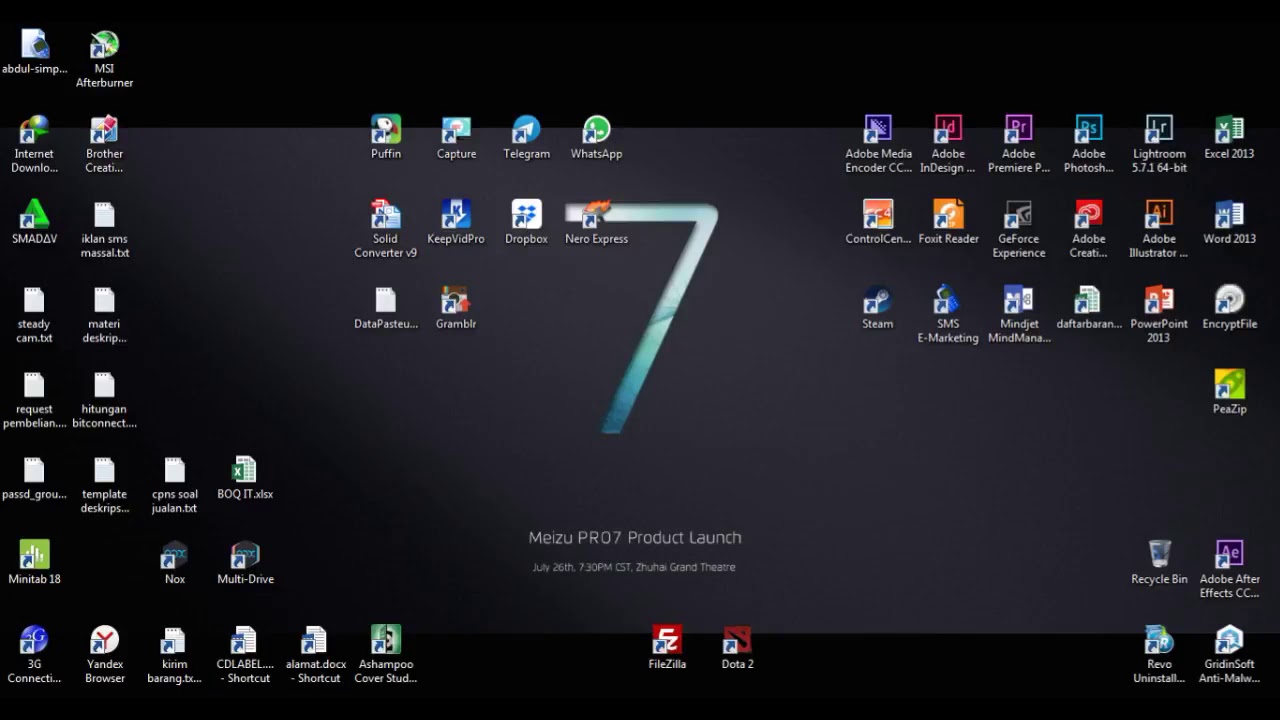Screen dimensions: 1280x720
Task: Open Foxit Reader icon
Action: [948, 215]
